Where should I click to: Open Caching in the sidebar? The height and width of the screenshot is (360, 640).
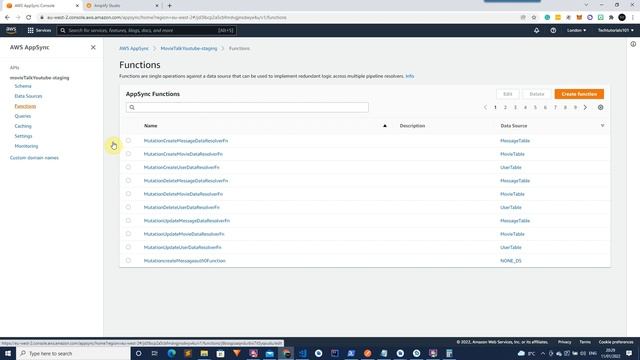click(x=23, y=126)
